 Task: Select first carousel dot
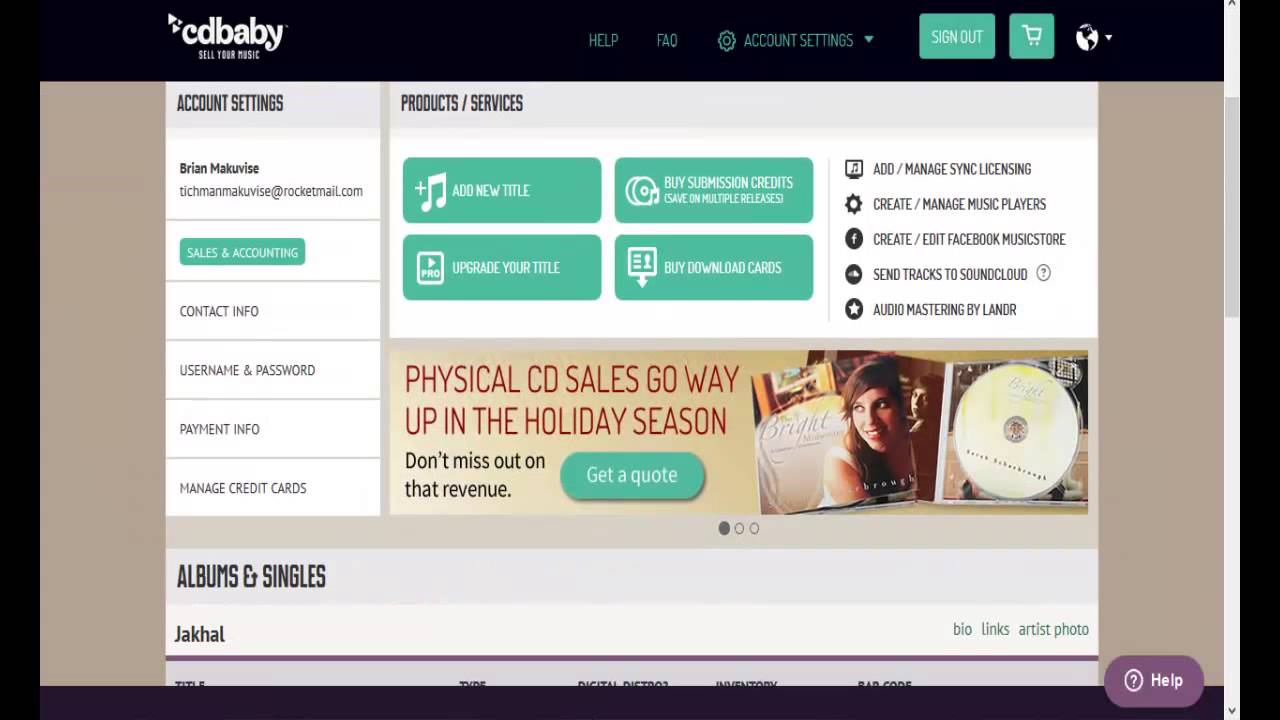tap(724, 528)
